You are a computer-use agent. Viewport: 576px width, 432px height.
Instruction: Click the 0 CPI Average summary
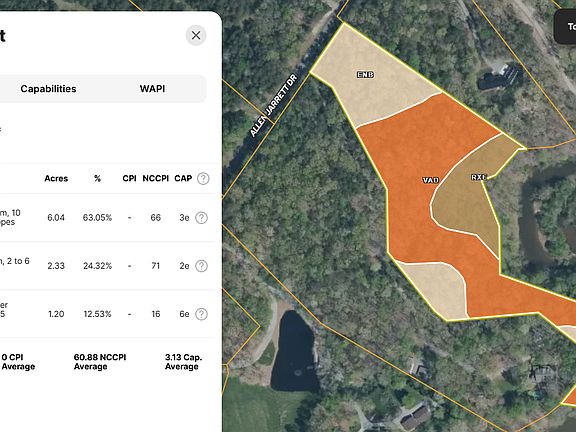coord(18,362)
